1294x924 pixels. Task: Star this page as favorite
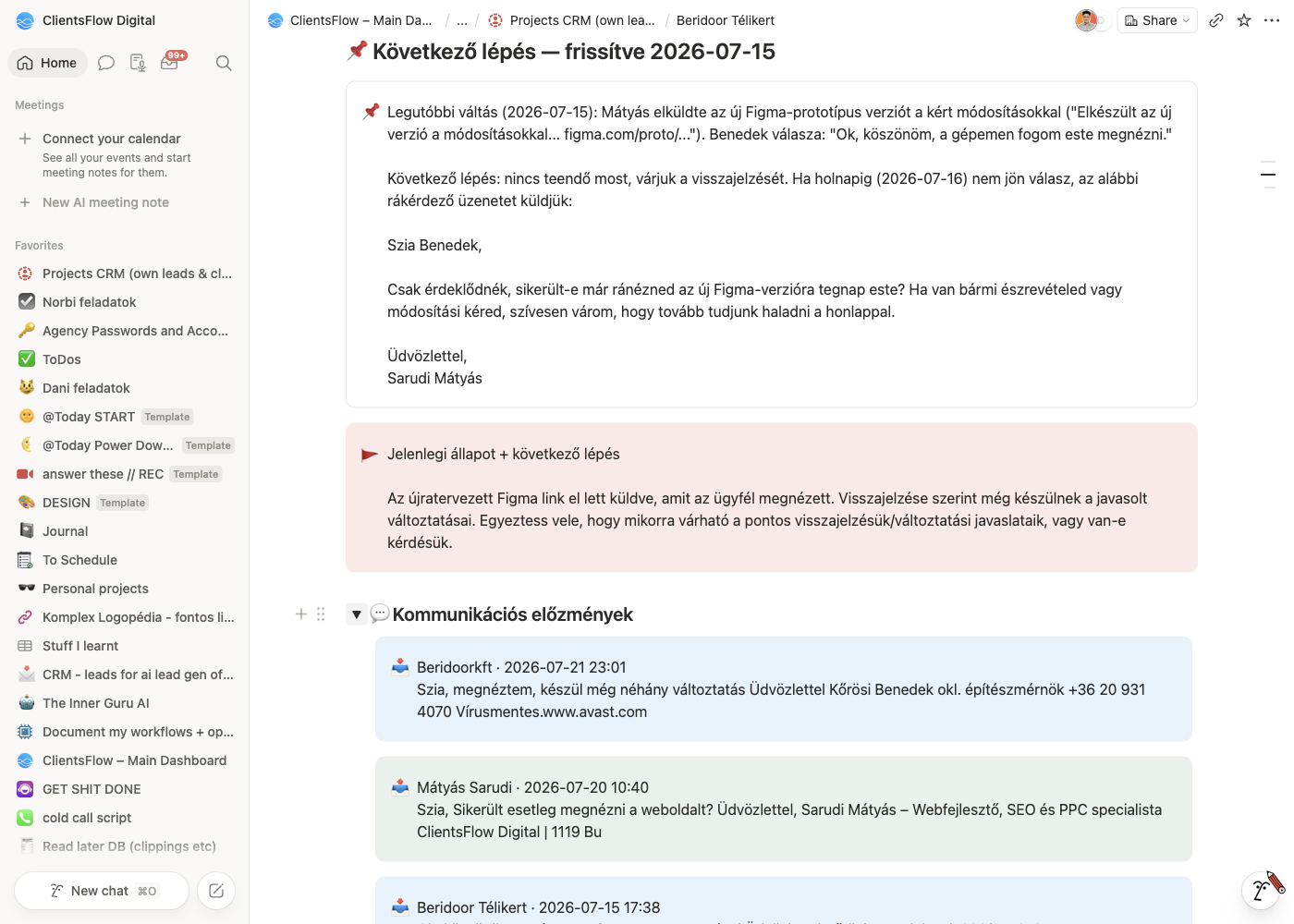[x=1244, y=20]
